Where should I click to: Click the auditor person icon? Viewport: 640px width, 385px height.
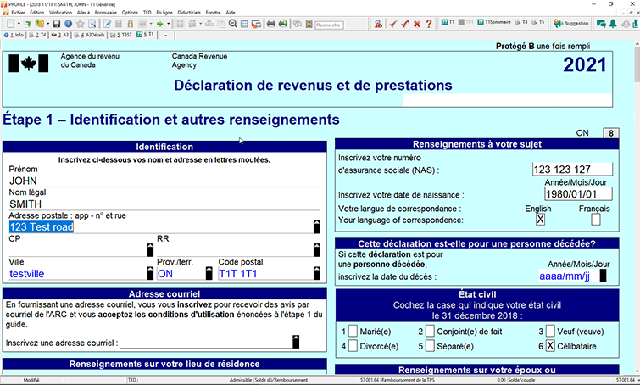(x=378, y=24)
